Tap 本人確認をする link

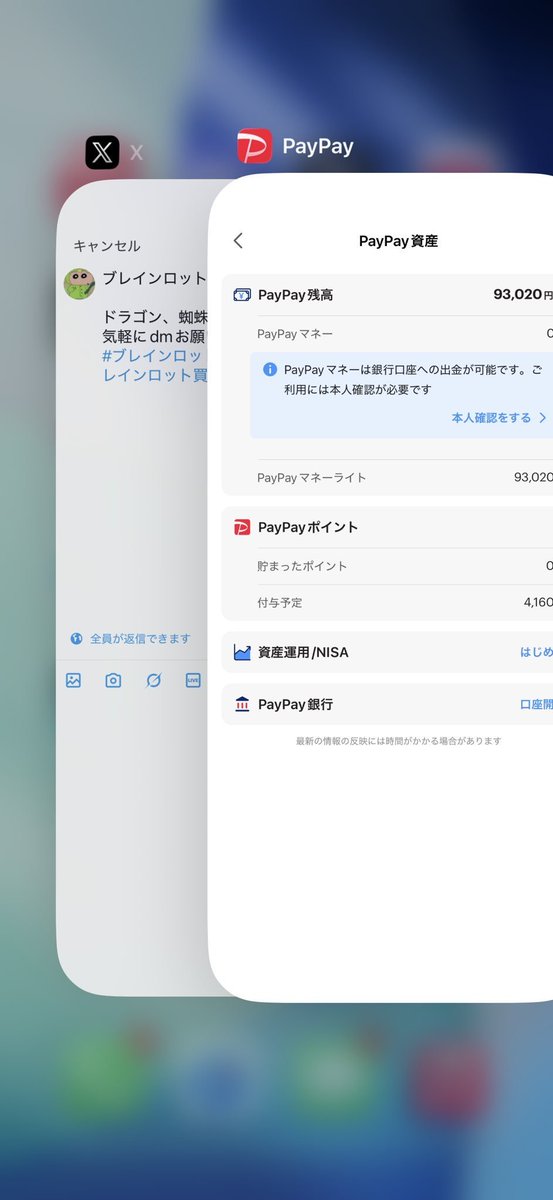[491, 418]
